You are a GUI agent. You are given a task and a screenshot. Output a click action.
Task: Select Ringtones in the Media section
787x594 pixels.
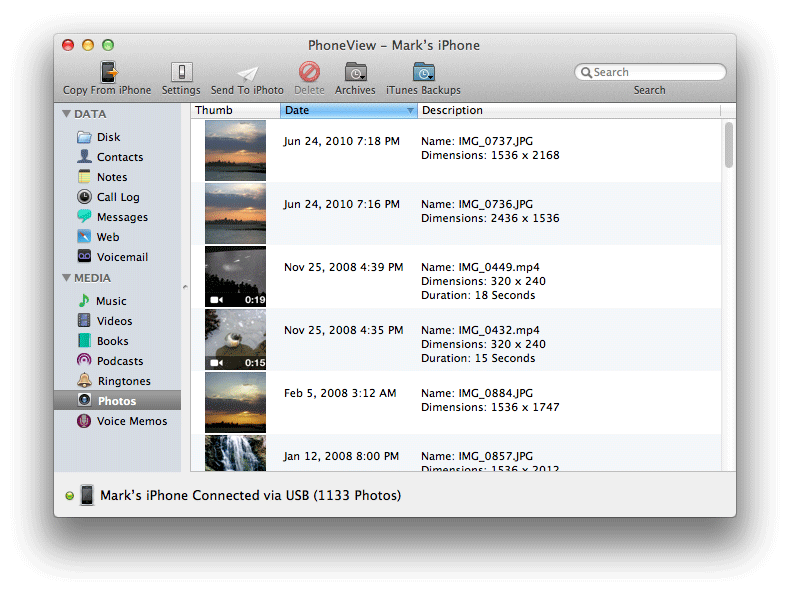click(123, 381)
